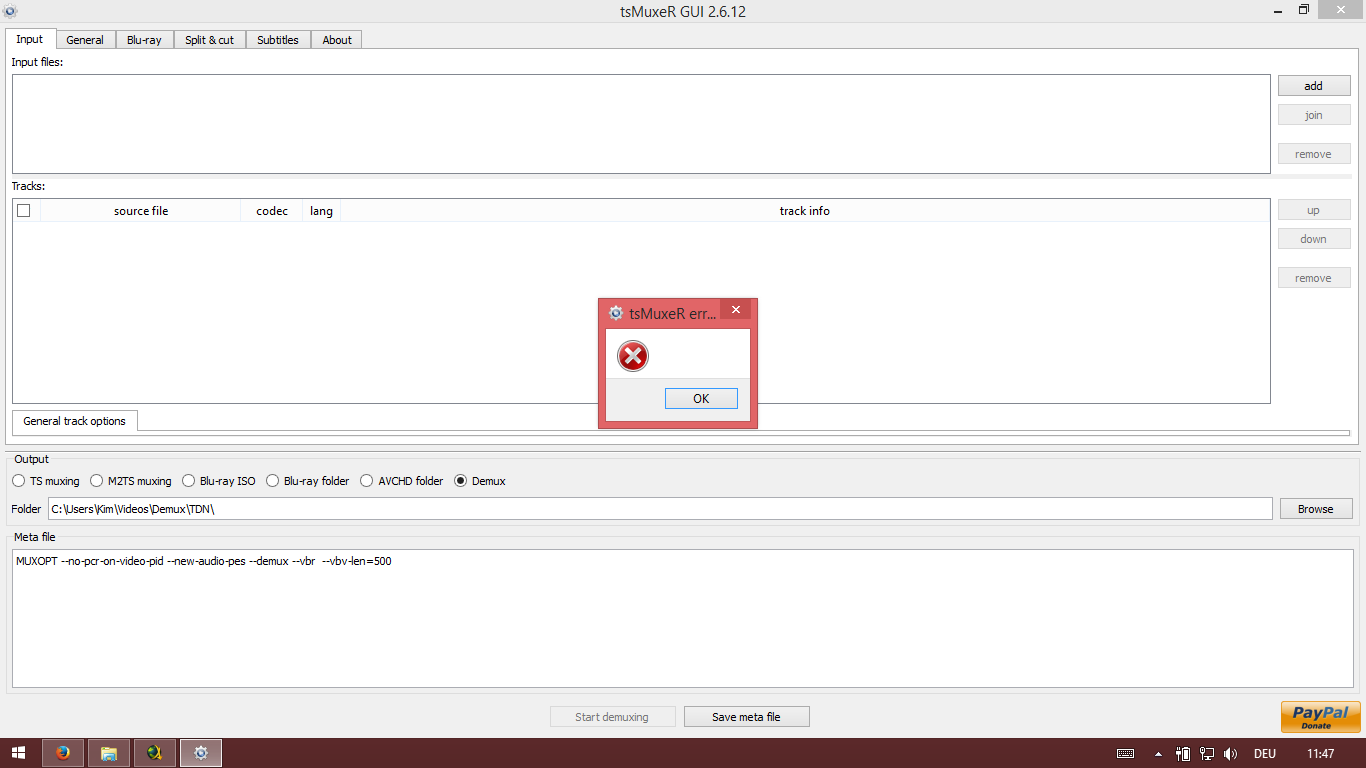Open the Windows Start menu
Screen dimensions: 1366x768
coord(19,753)
